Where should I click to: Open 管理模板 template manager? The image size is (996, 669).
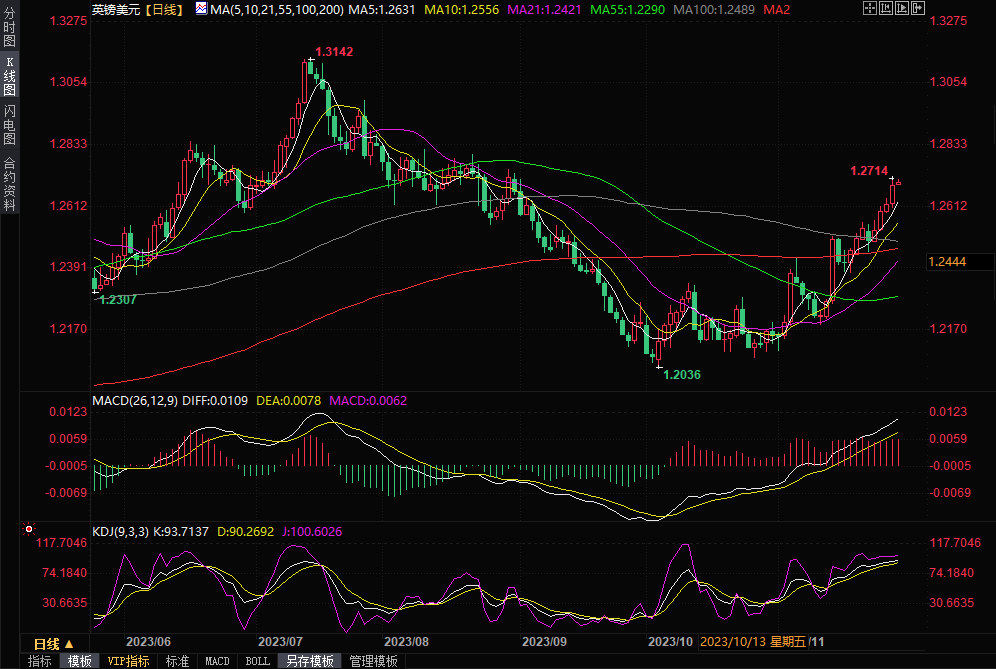pyautogui.click(x=372, y=661)
